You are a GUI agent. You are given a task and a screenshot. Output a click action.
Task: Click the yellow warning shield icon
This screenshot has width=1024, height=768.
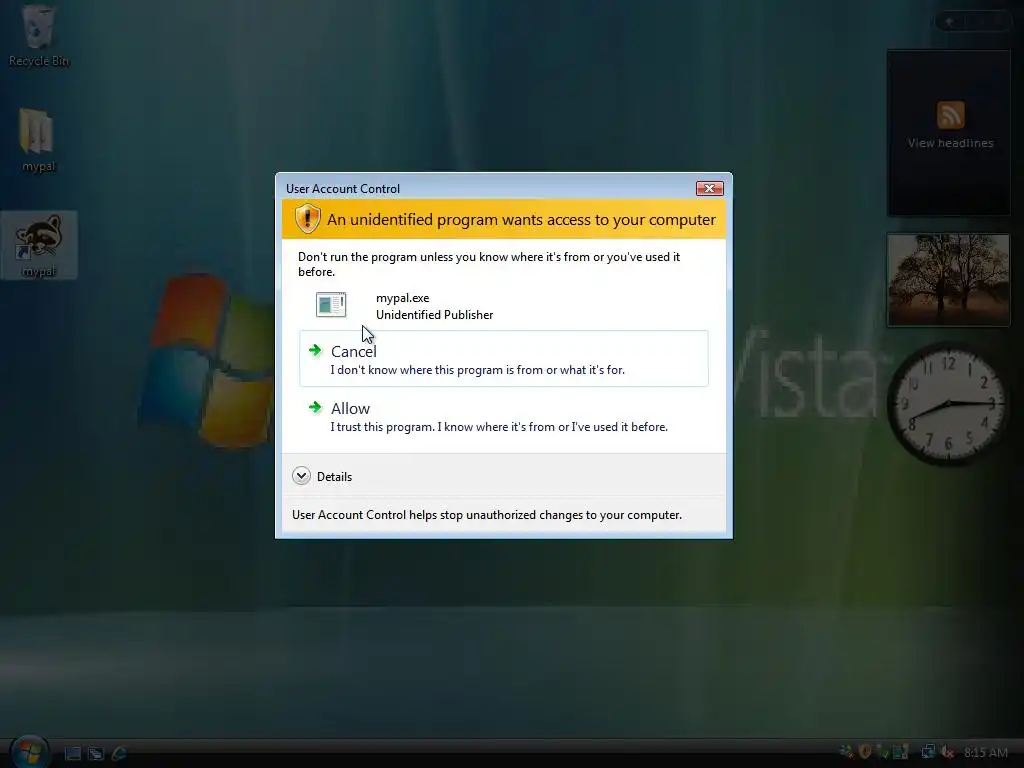point(307,219)
